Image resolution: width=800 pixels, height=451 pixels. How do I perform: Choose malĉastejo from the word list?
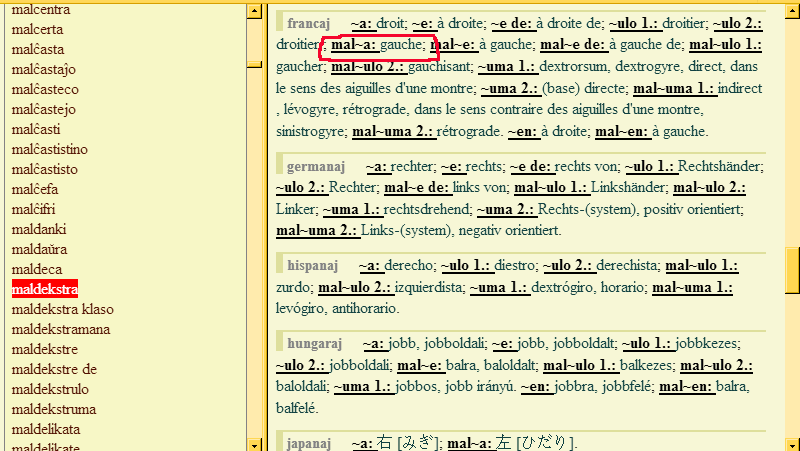coord(43,109)
